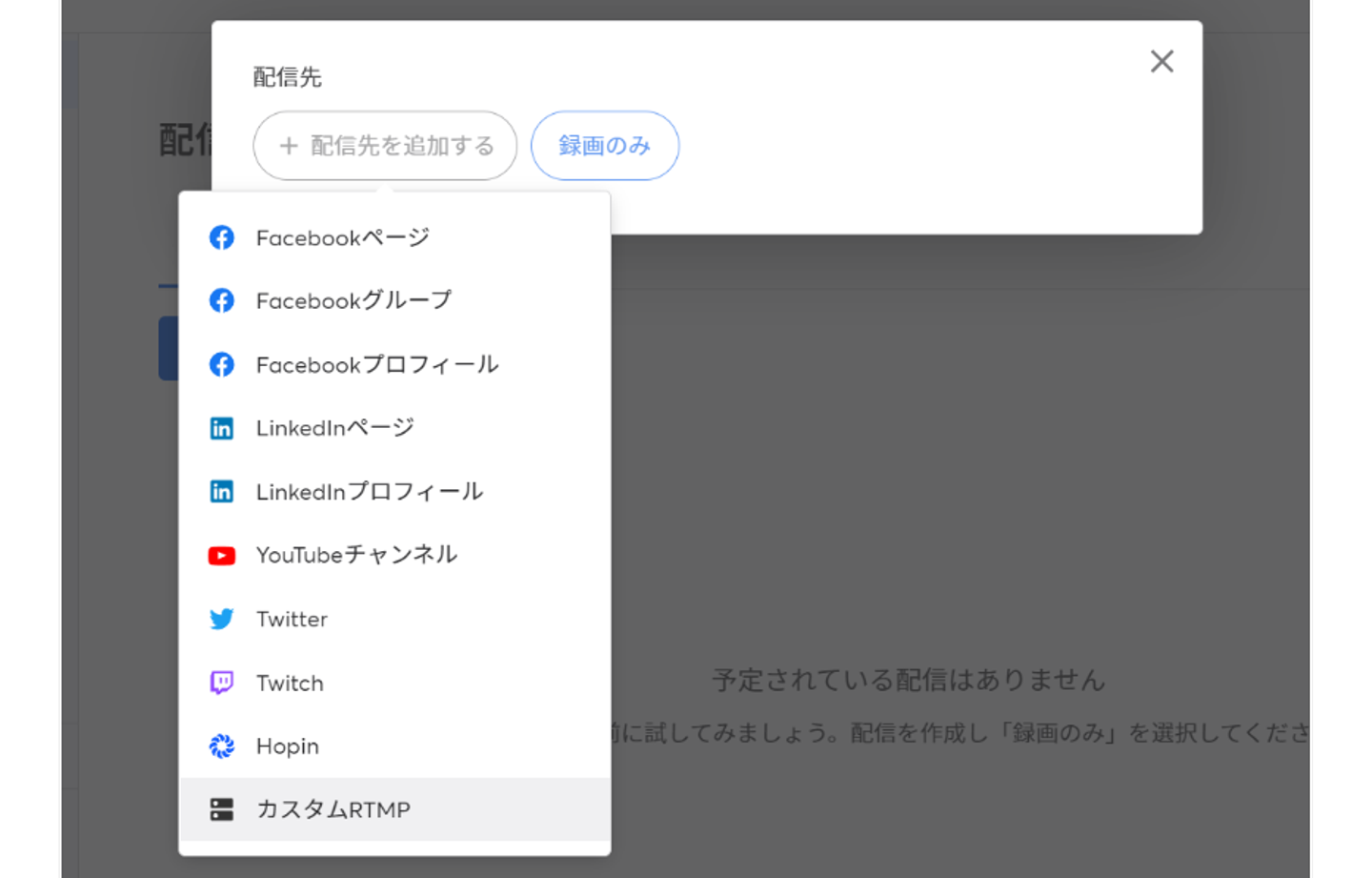1372x878 pixels.
Task: Pick Facebookプロフィール in the list
Action: [394, 364]
